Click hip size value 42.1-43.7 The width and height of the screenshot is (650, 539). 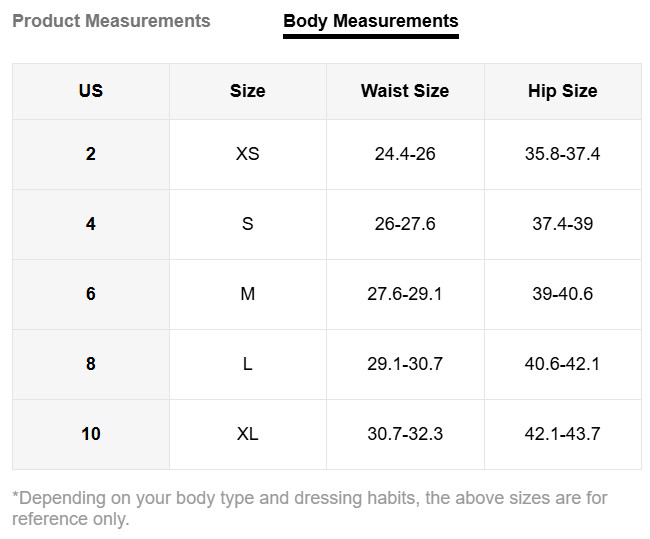pos(562,434)
